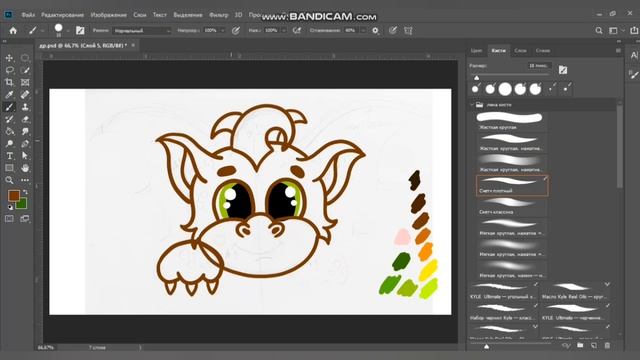Select the Скетч классика brush preset

(512, 206)
